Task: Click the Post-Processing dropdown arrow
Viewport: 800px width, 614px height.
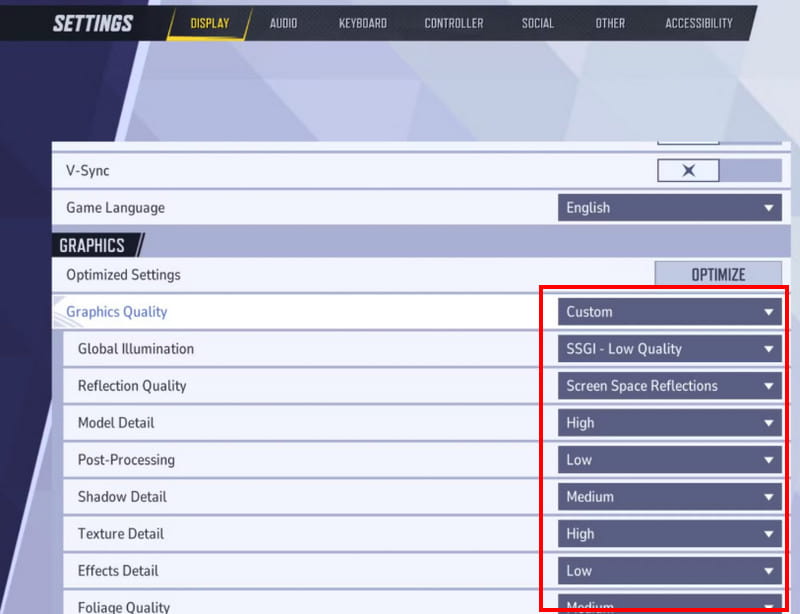Action: (768, 460)
